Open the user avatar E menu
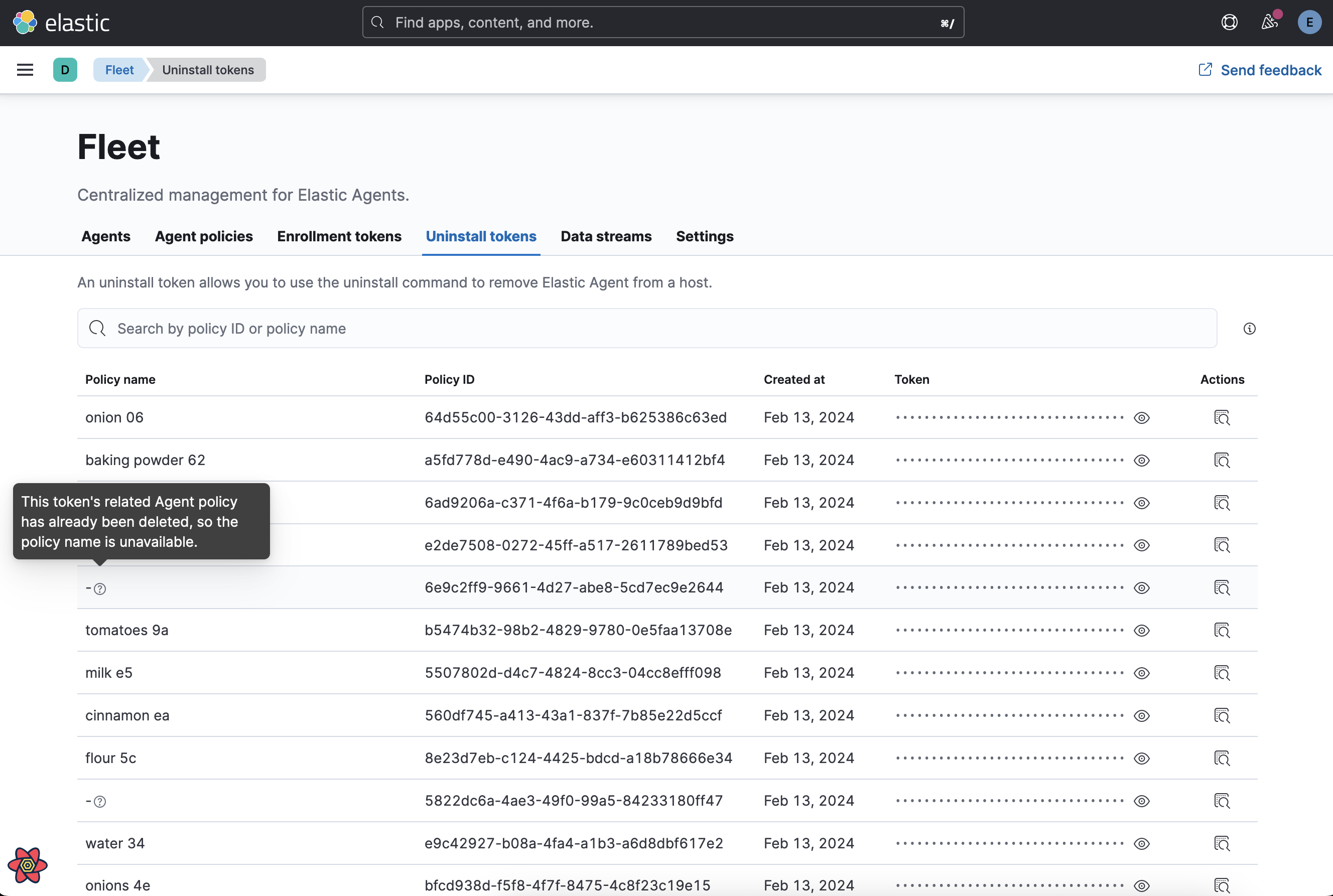This screenshot has height=896, width=1333. tap(1309, 22)
